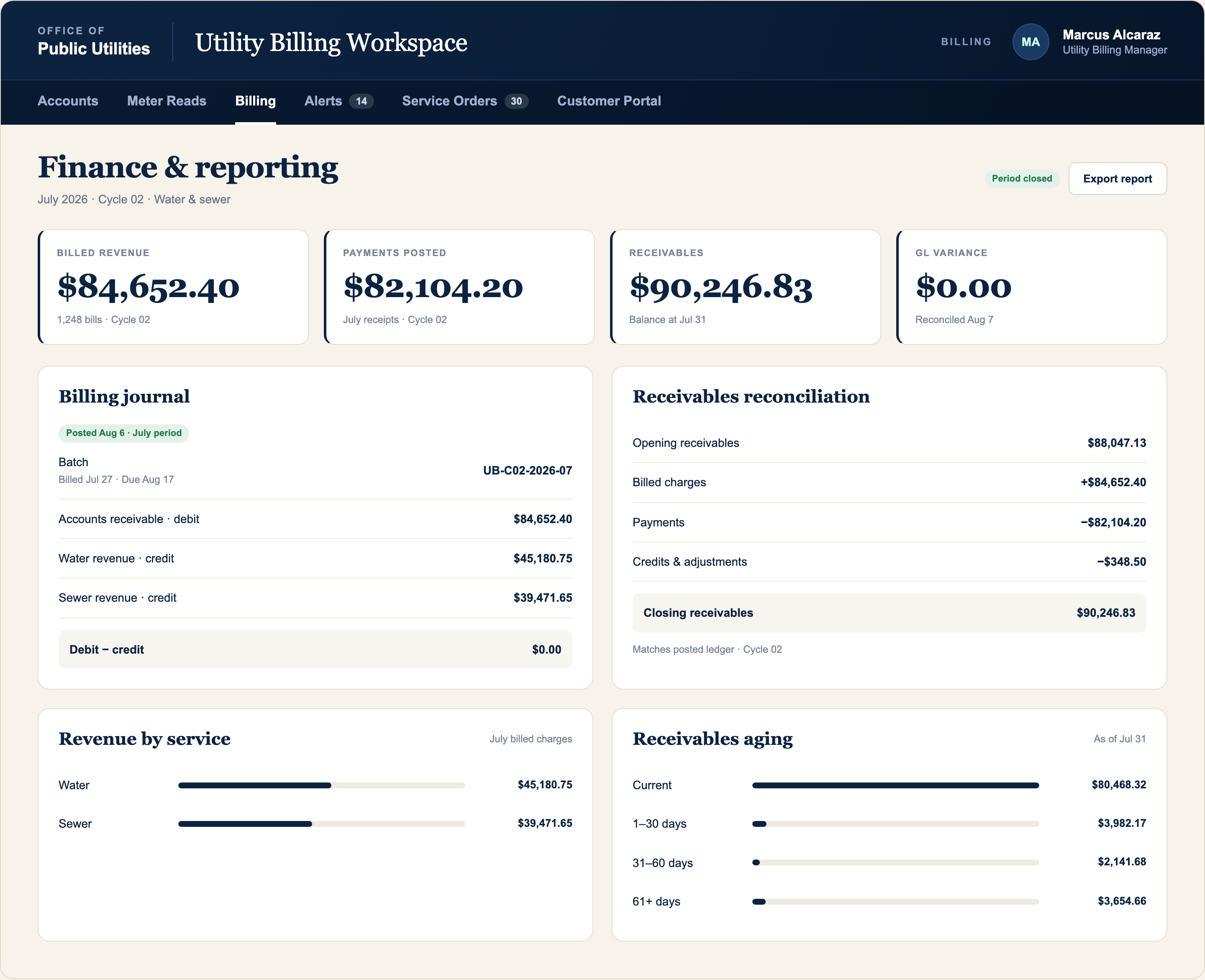This screenshot has height=980, width=1205.
Task: Click Billed charges +$84,652.40 row
Action: pyautogui.click(x=889, y=482)
